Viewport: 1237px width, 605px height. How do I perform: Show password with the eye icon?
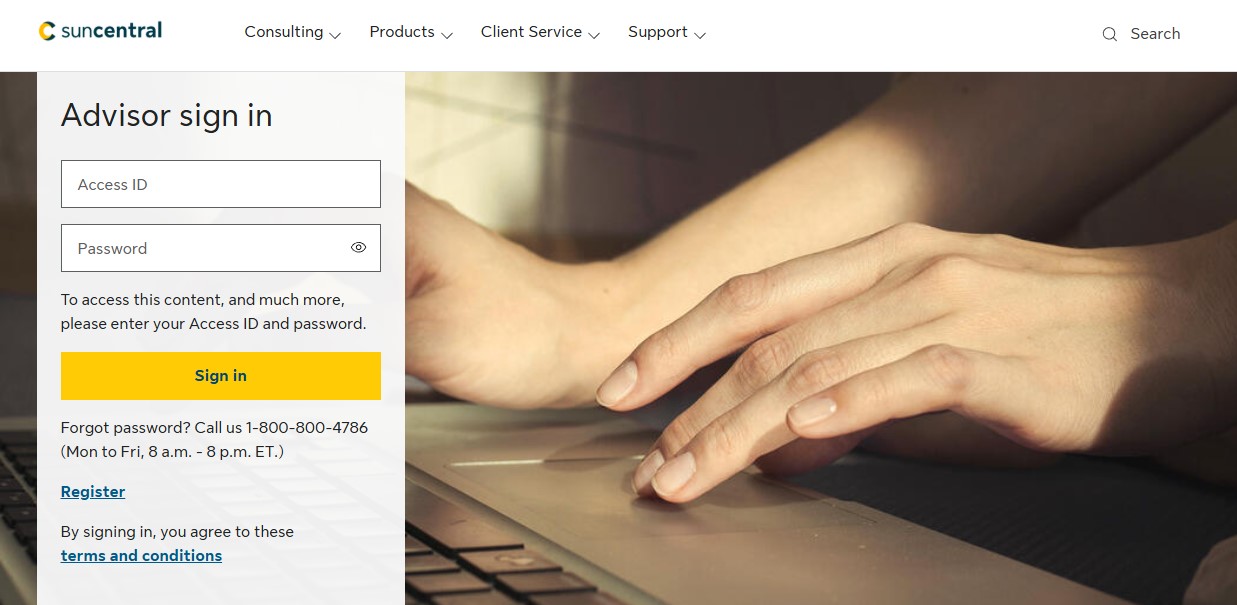[359, 248]
